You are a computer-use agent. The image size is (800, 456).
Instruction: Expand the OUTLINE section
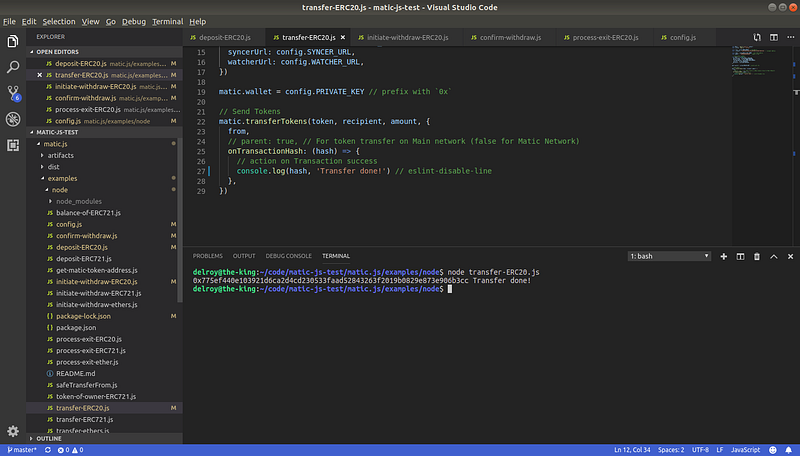coord(48,438)
